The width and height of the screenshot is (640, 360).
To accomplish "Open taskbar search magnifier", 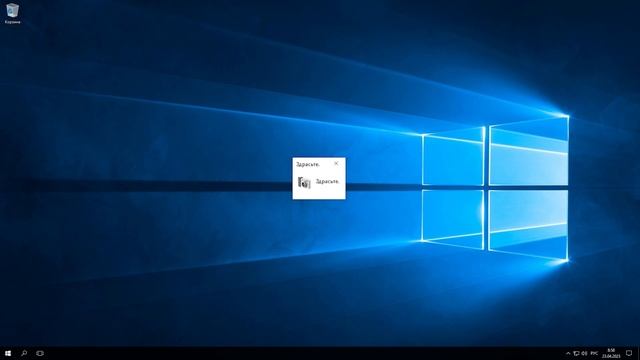I will [24, 353].
